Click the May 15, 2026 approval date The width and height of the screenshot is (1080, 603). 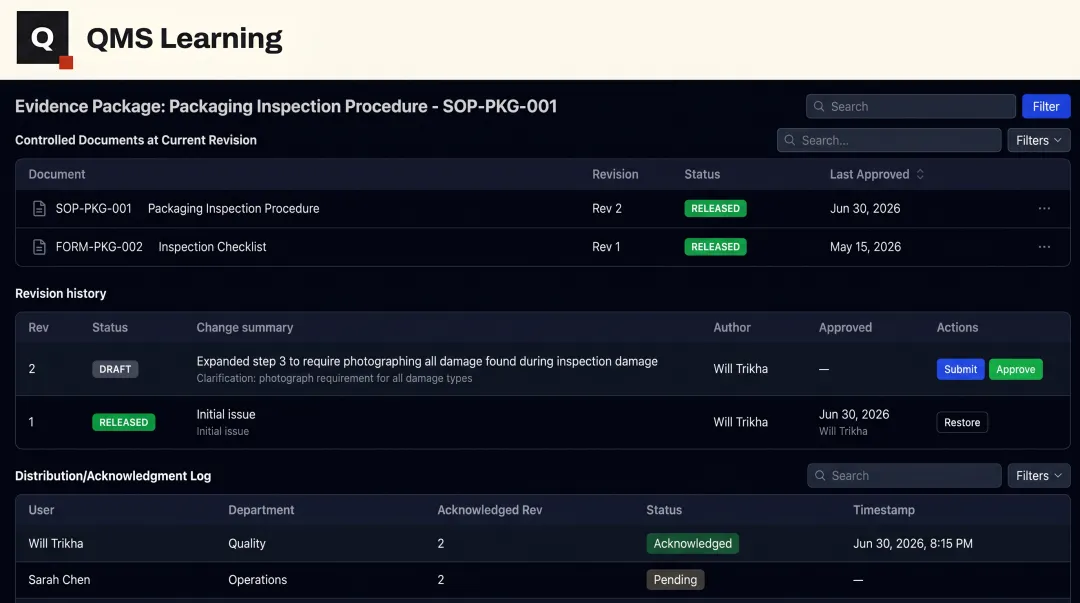865,247
